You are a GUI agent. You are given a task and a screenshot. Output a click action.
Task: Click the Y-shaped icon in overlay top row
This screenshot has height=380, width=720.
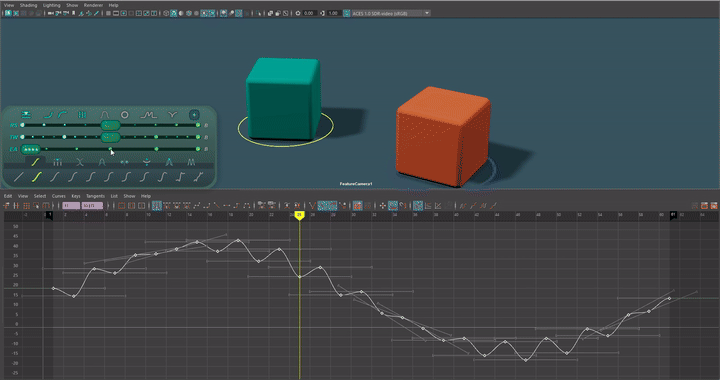tap(172, 115)
